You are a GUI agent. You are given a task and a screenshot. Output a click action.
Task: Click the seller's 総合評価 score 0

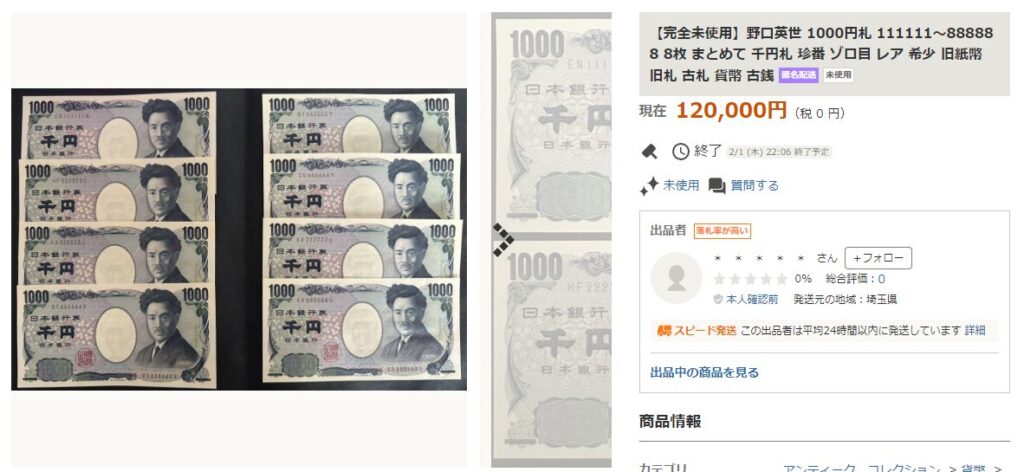pyautogui.click(x=881, y=279)
